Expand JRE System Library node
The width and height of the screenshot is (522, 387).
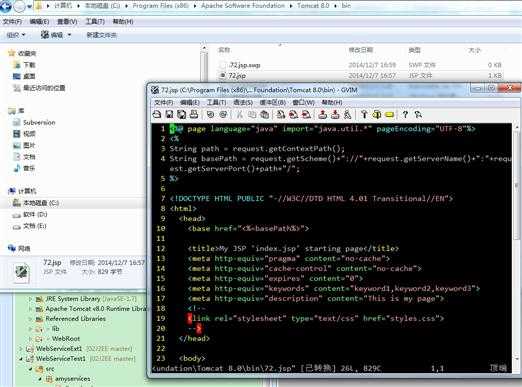point(31,299)
